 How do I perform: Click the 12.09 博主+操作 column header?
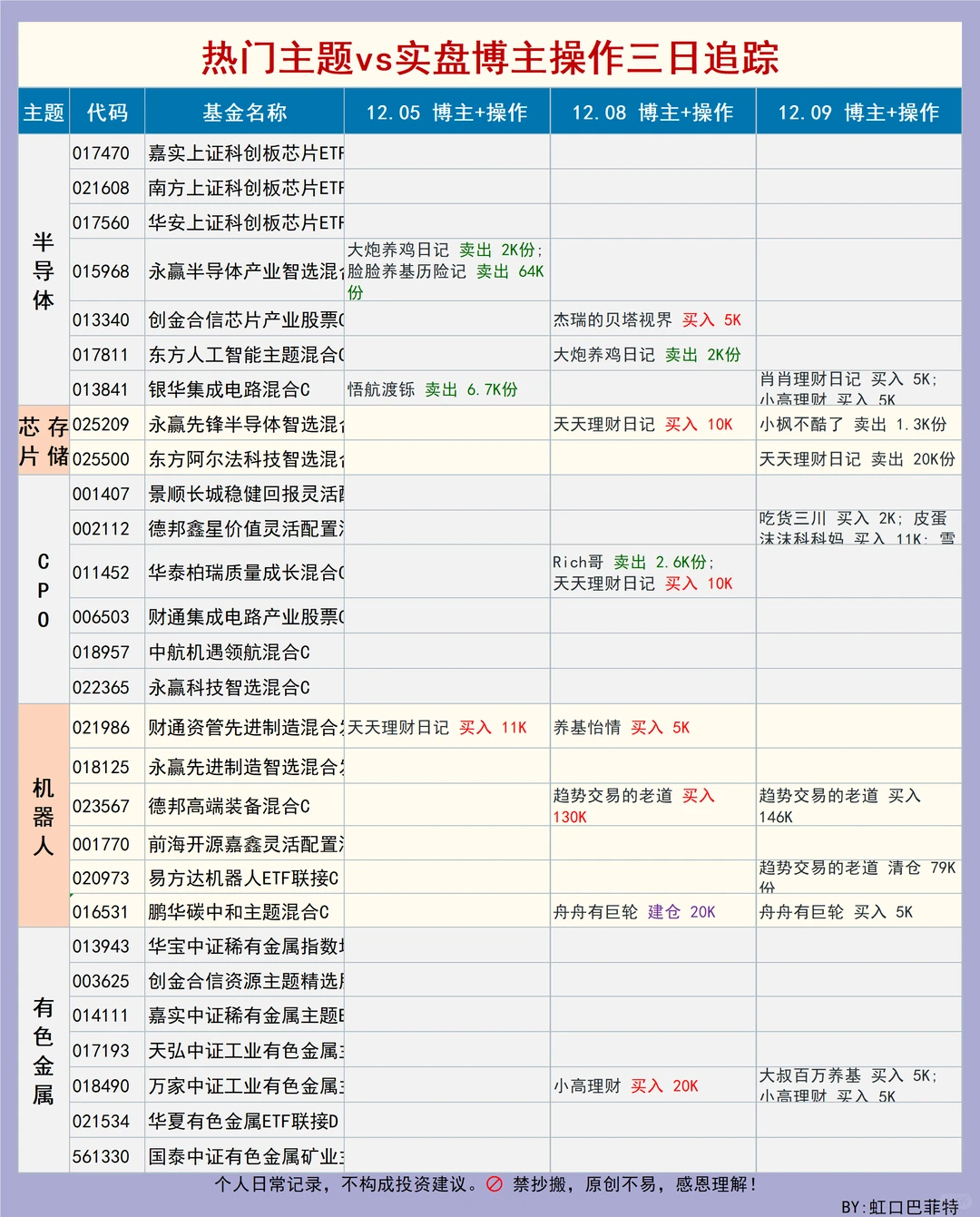pyautogui.click(x=857, y=111)
